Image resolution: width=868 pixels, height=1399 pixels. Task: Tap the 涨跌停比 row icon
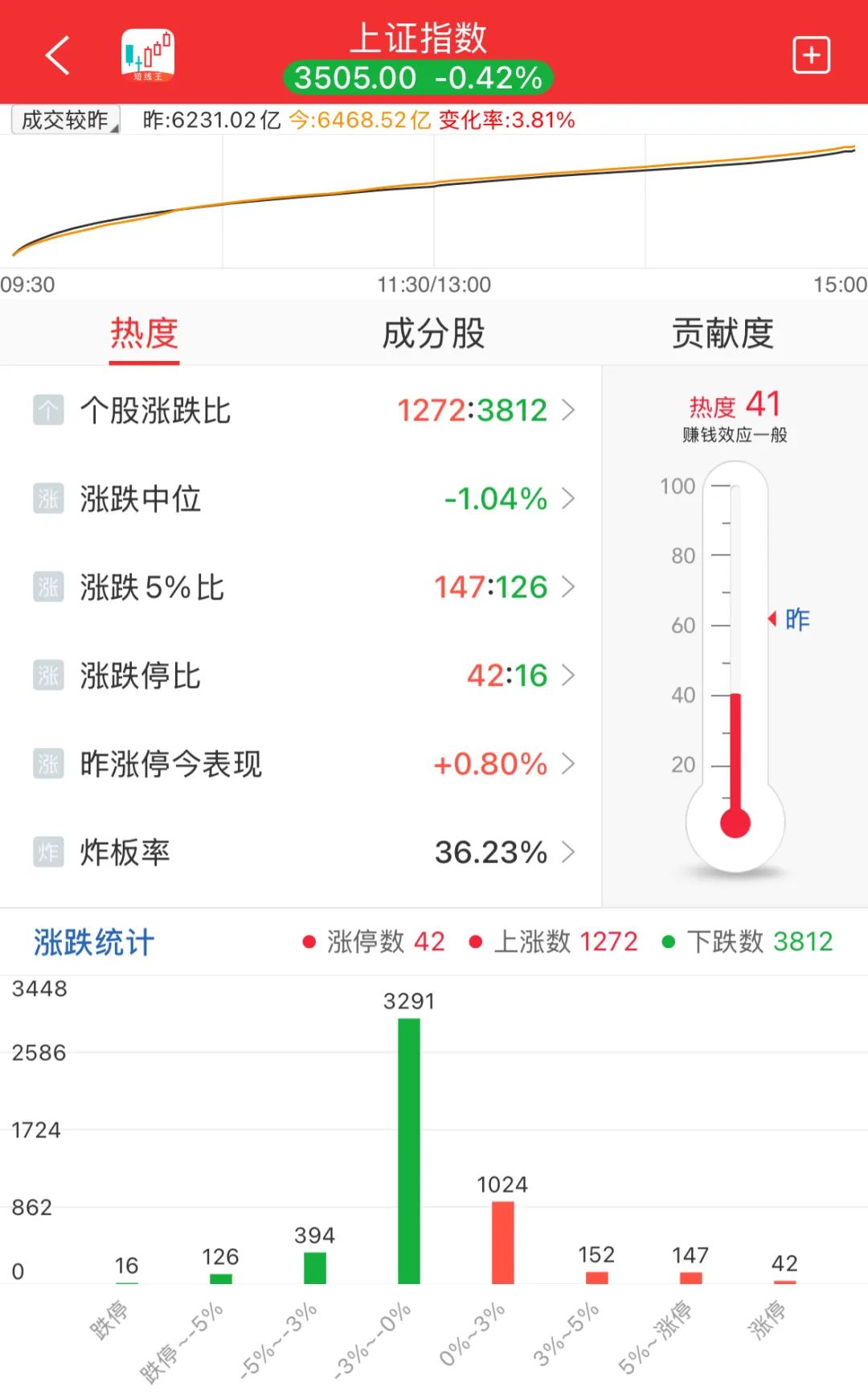pos(48,675)
